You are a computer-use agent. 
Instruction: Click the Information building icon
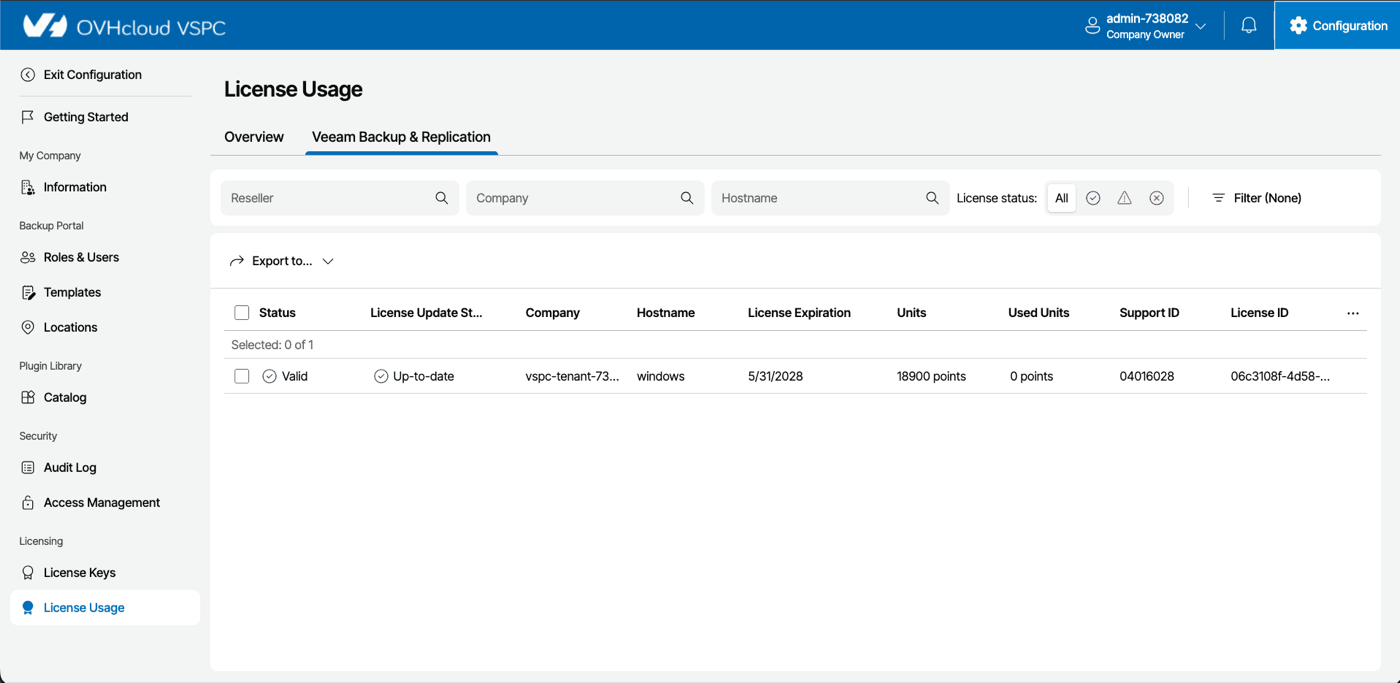tap(28, 187)
